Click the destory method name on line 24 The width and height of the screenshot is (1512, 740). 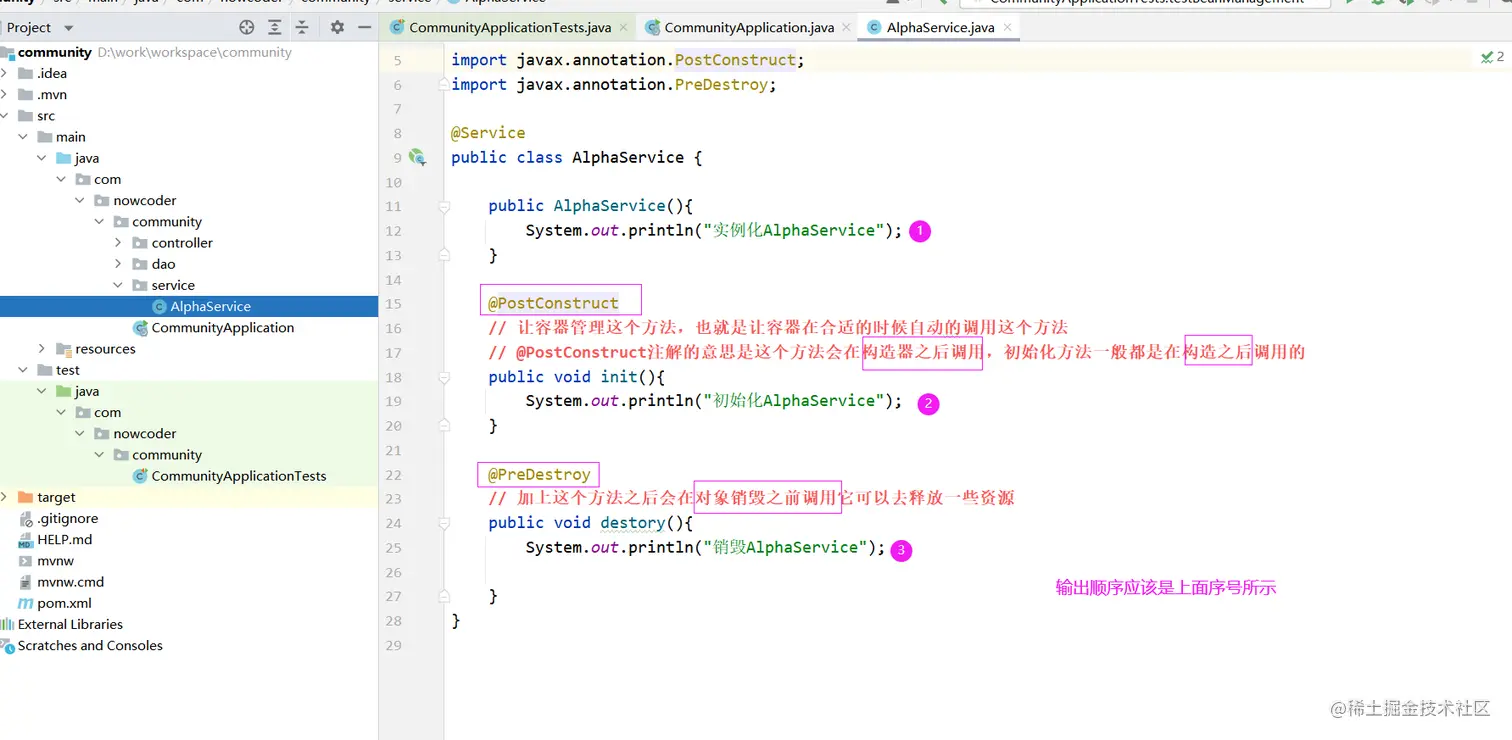[633, 523]
